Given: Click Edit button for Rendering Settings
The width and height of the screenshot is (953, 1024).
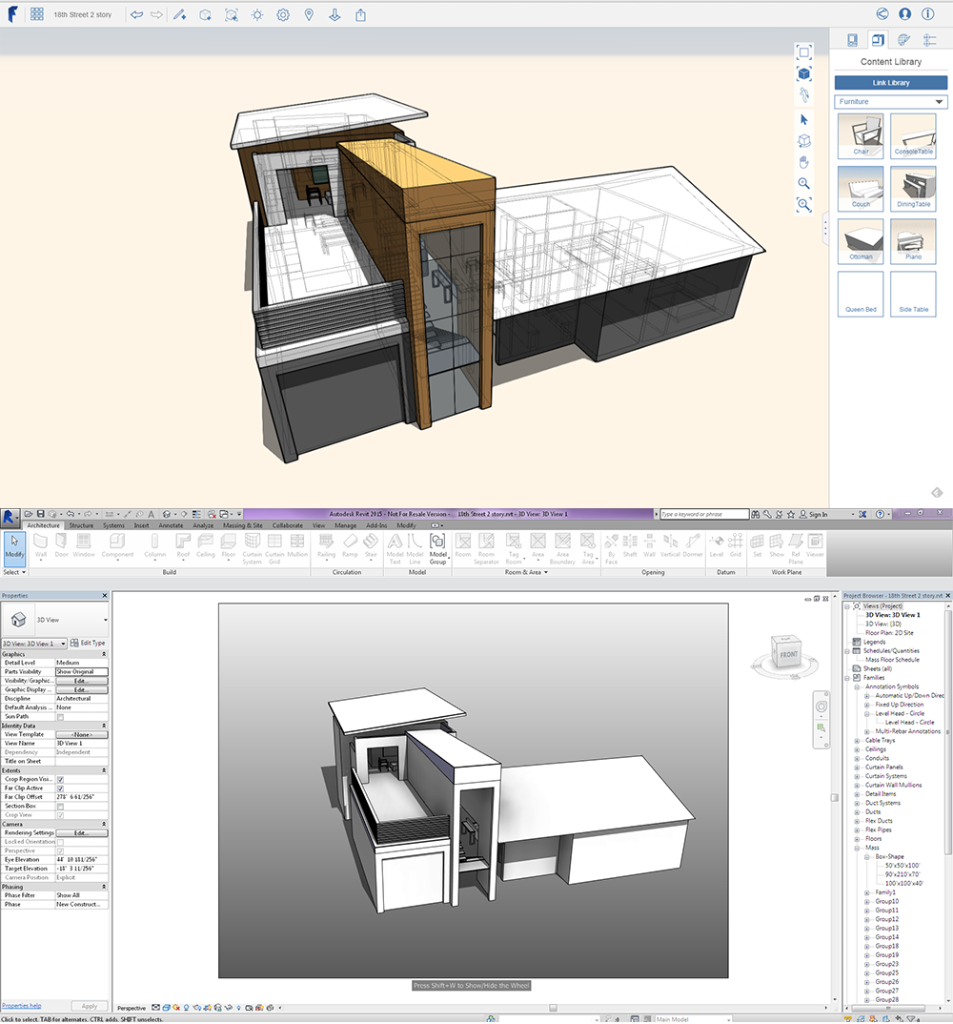Looking at the screenshot, I should (82, 833).
